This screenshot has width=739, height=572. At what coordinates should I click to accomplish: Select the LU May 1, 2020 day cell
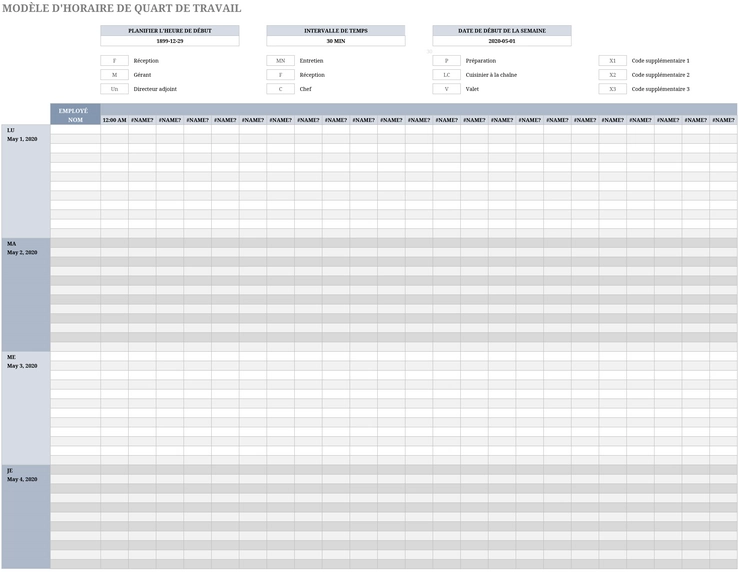pos(26,181)
